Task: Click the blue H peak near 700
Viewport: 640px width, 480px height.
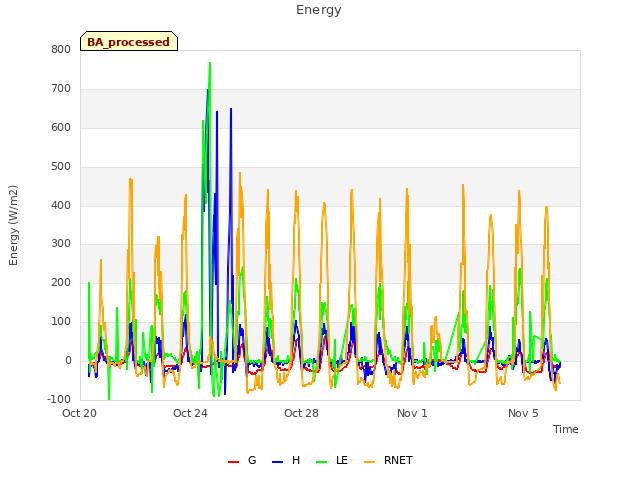Action: [207, 90]
